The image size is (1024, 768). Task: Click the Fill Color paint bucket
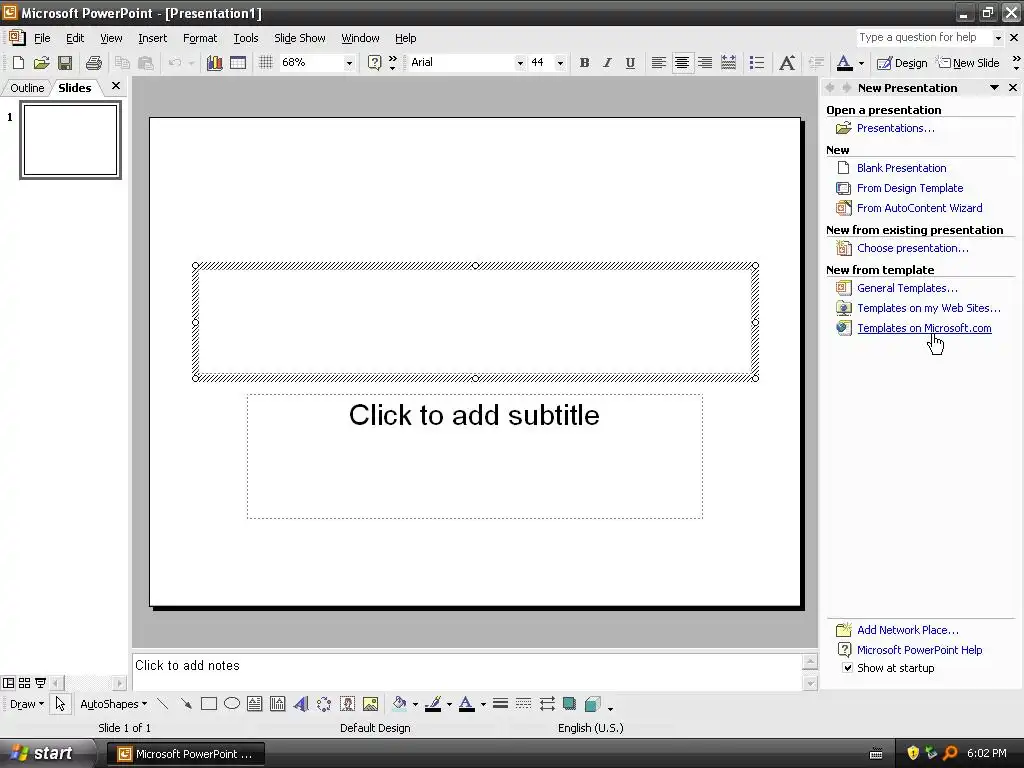pyautogui.click(x=399, y=704)
